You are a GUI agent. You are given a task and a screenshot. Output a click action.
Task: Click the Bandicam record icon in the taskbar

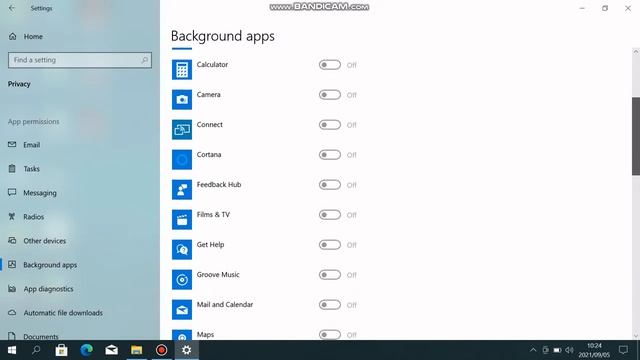coord(162,350)
